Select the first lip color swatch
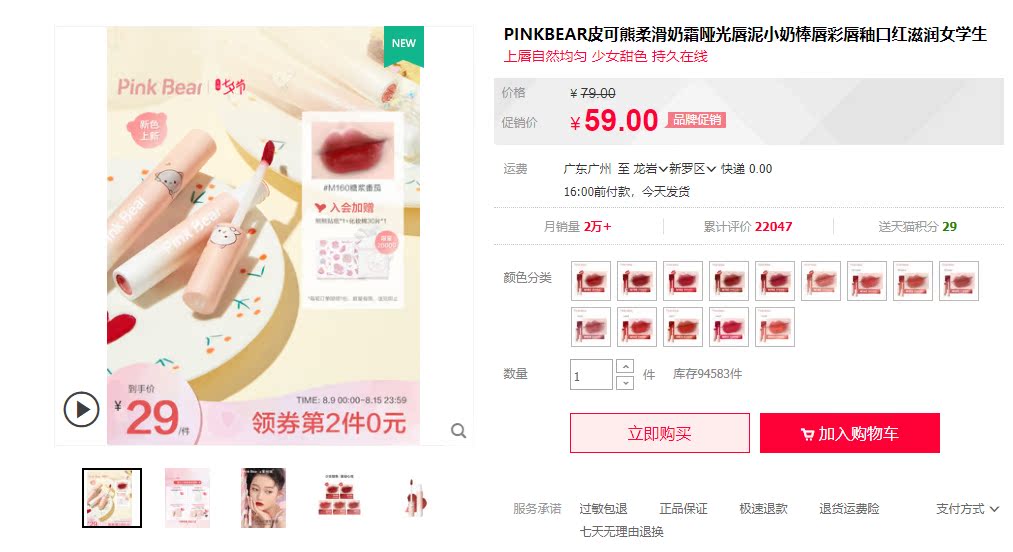Viewport: 1013px width, 552px height. click(590, 281)
